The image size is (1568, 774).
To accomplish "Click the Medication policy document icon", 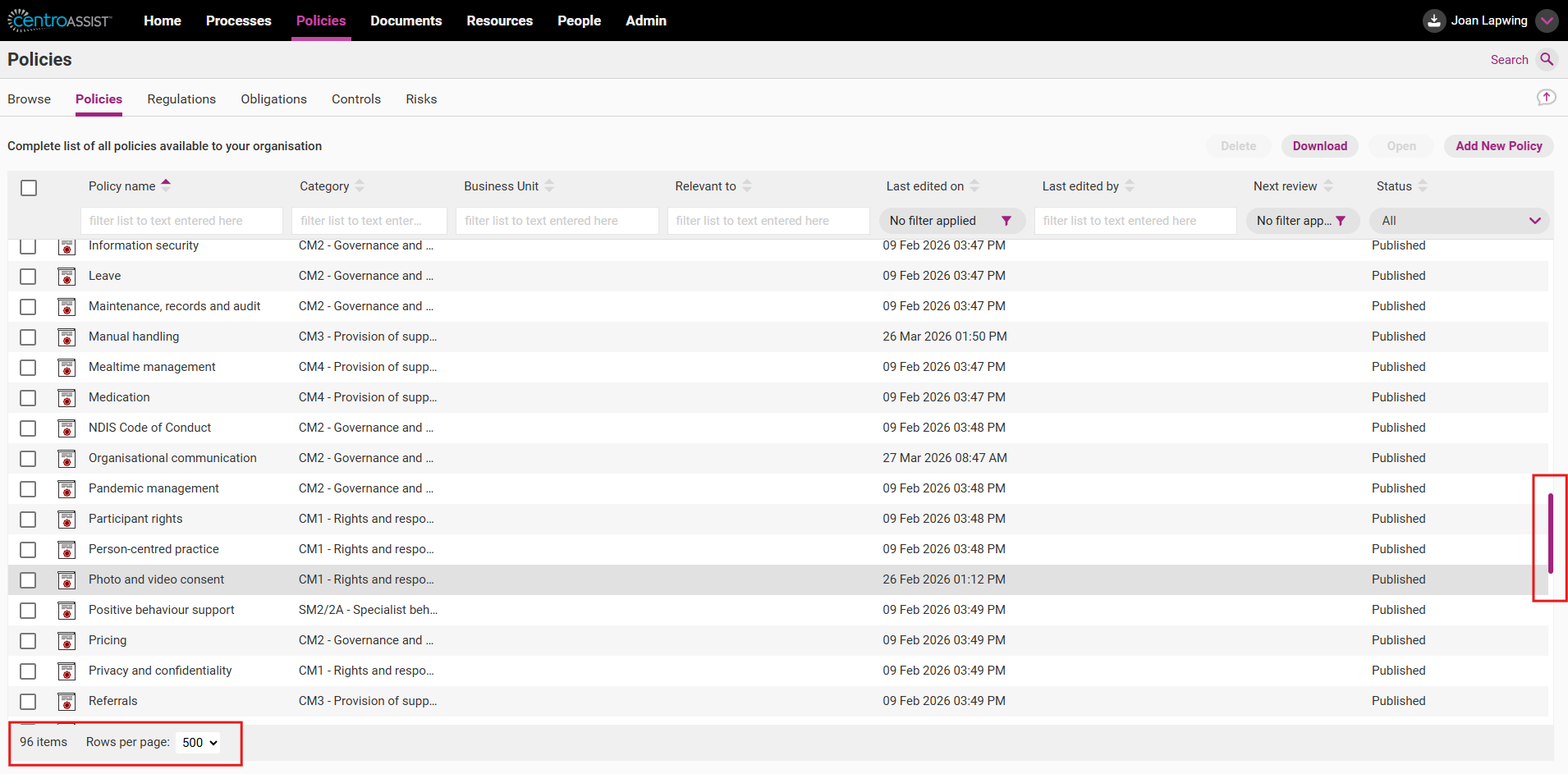I will pos(66,398).
